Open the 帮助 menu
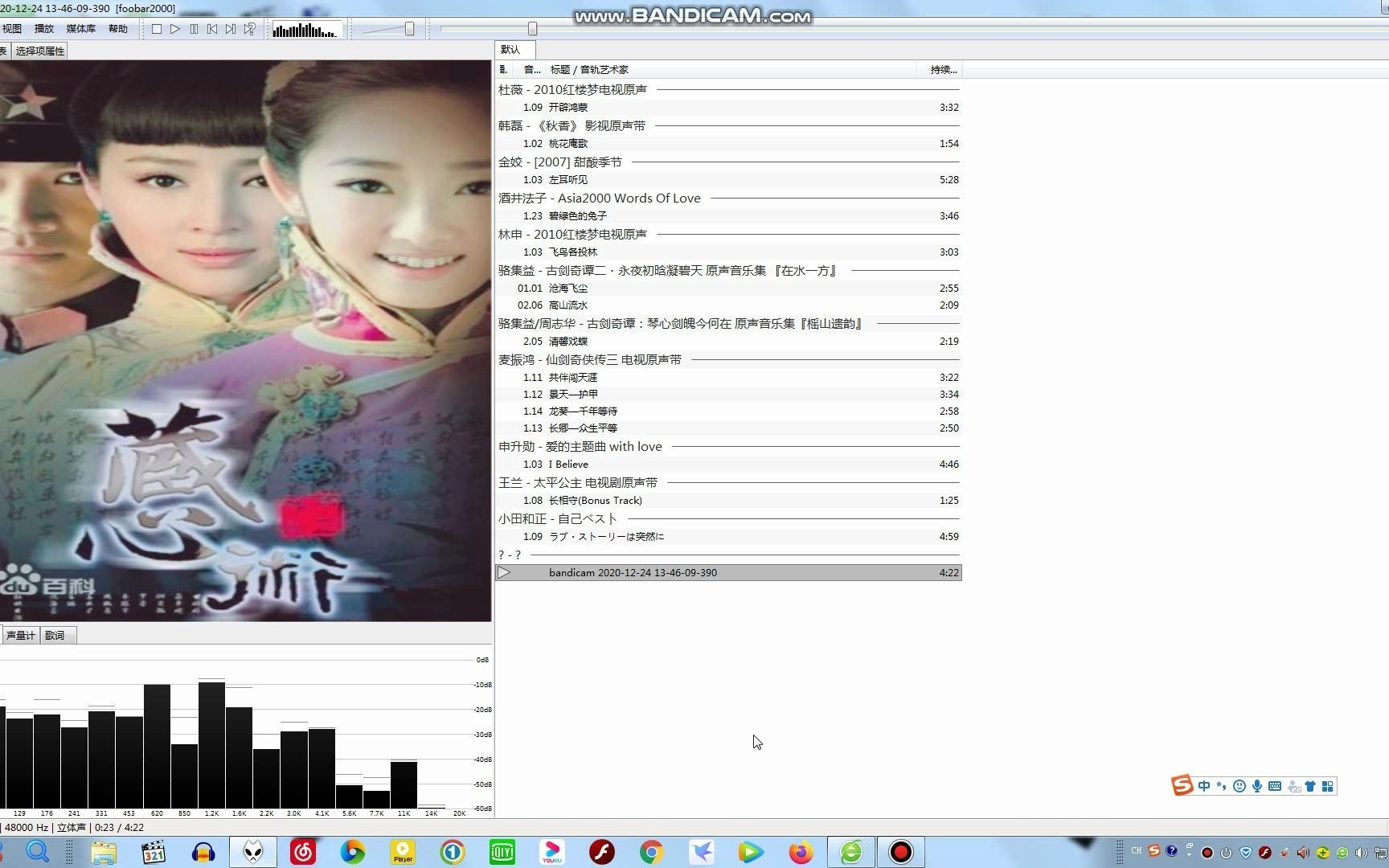Viewport: 1389px width, 868px height. [x=118, y=29]
